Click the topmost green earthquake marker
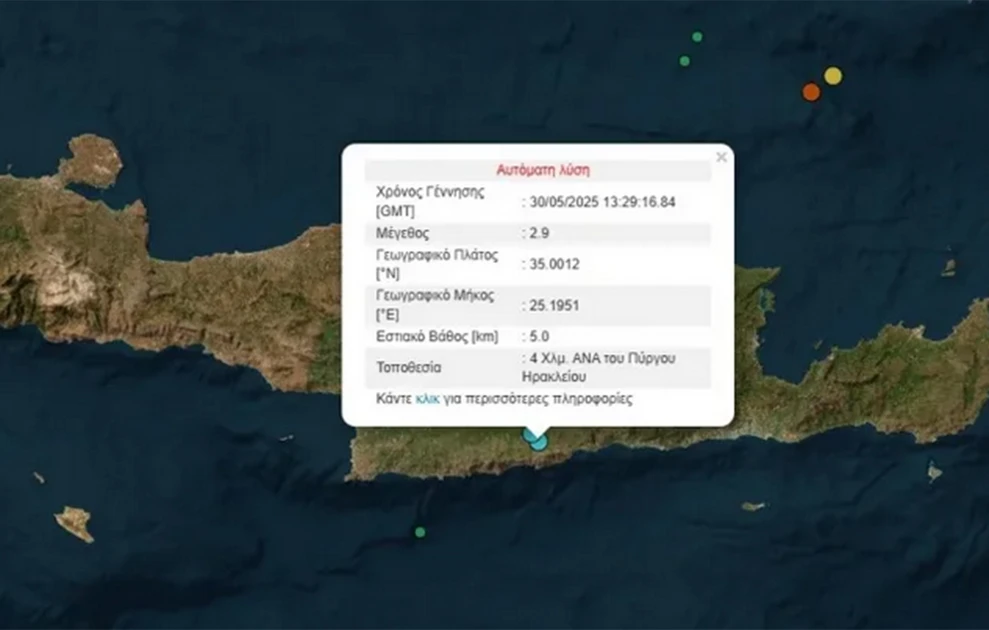Image resolution: width=989 pixels, height=630 pixels. point(697,37)
